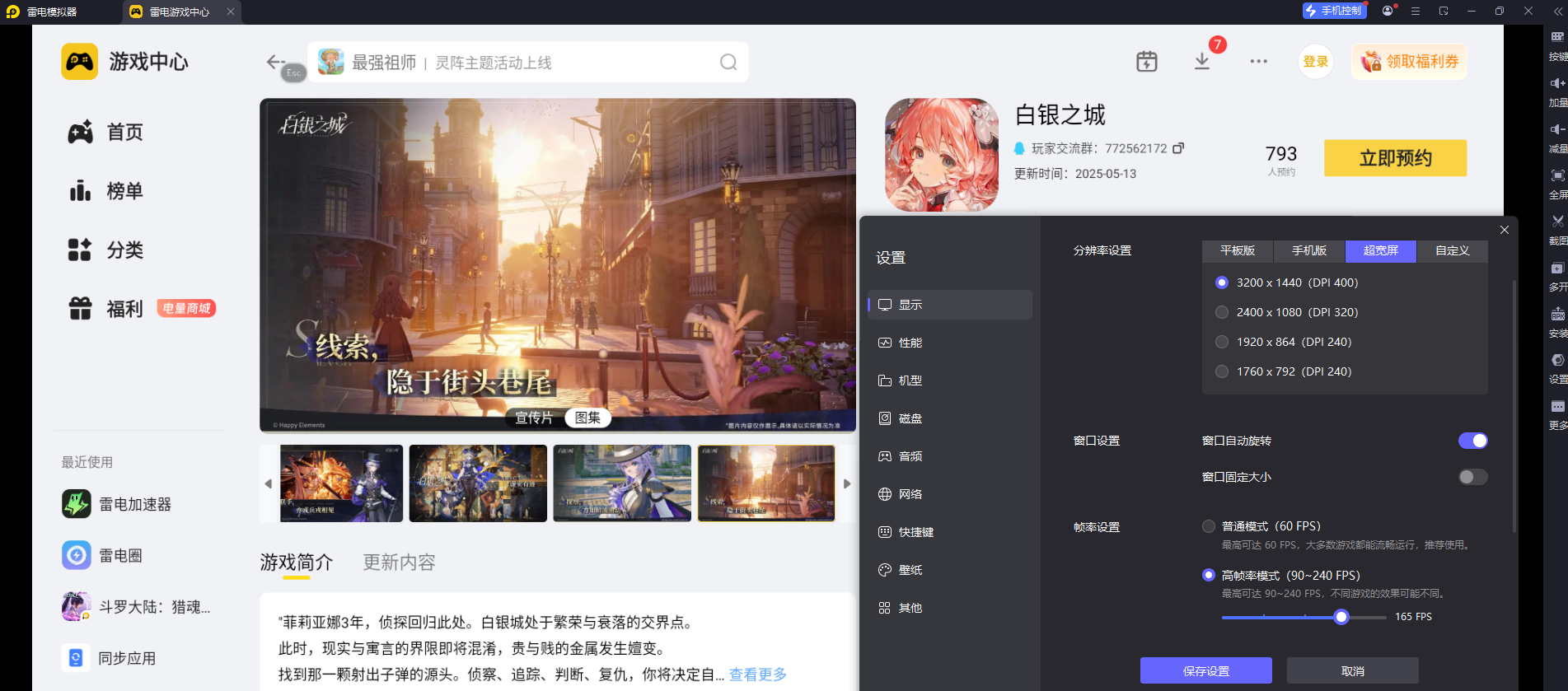1568x691 pixels.
Task: Click the volume down icon in right toolbar
Action: (x=1557, y=129)
